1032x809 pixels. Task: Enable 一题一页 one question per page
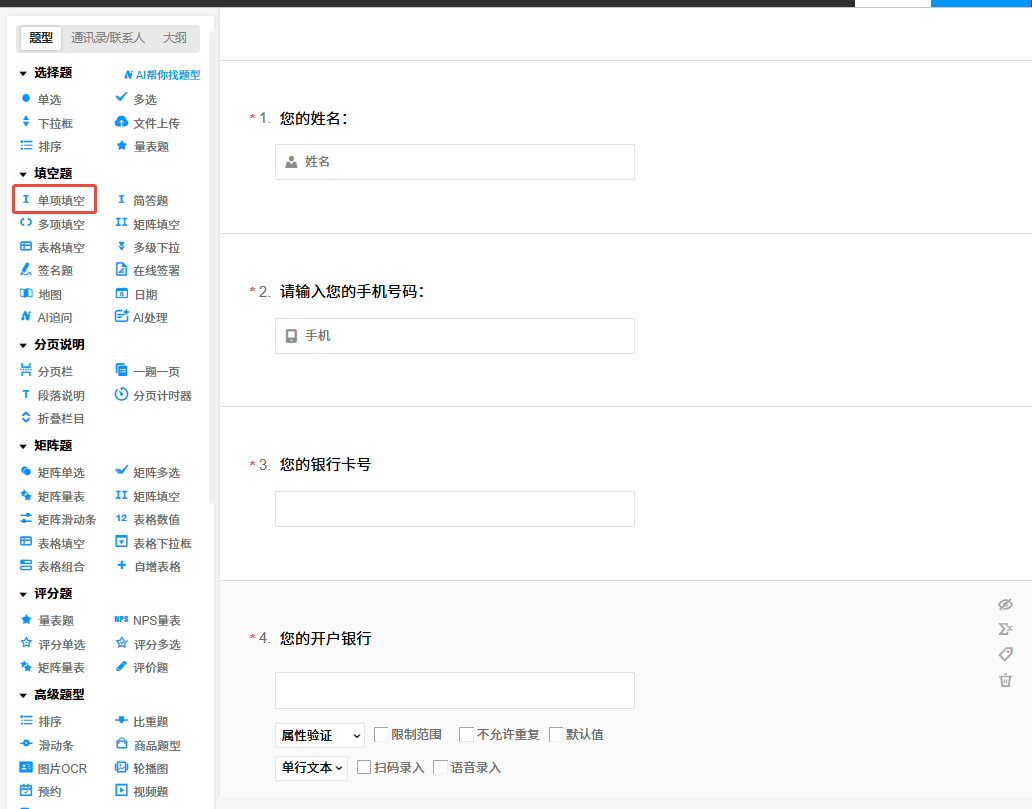(148, 372)
